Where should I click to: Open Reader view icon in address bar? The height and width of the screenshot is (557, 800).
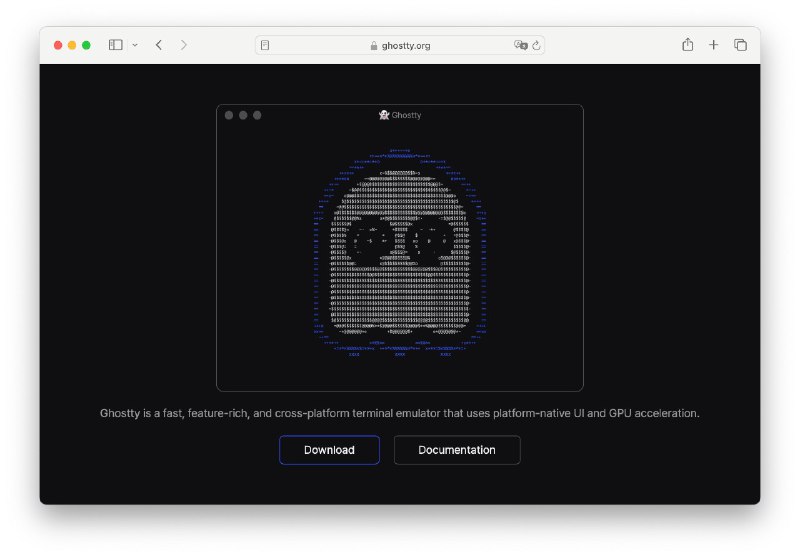265,45
